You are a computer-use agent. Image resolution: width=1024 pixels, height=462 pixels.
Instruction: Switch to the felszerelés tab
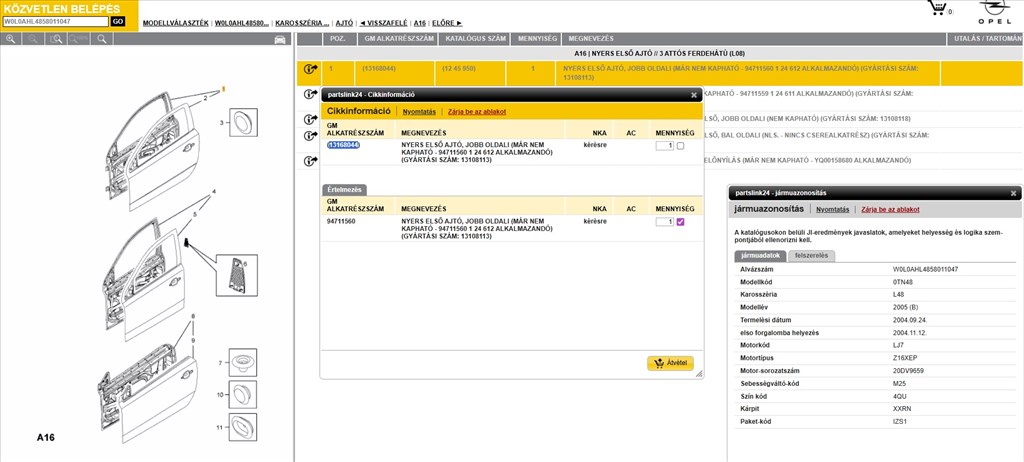pyautogui.click(x=811, y=256)
